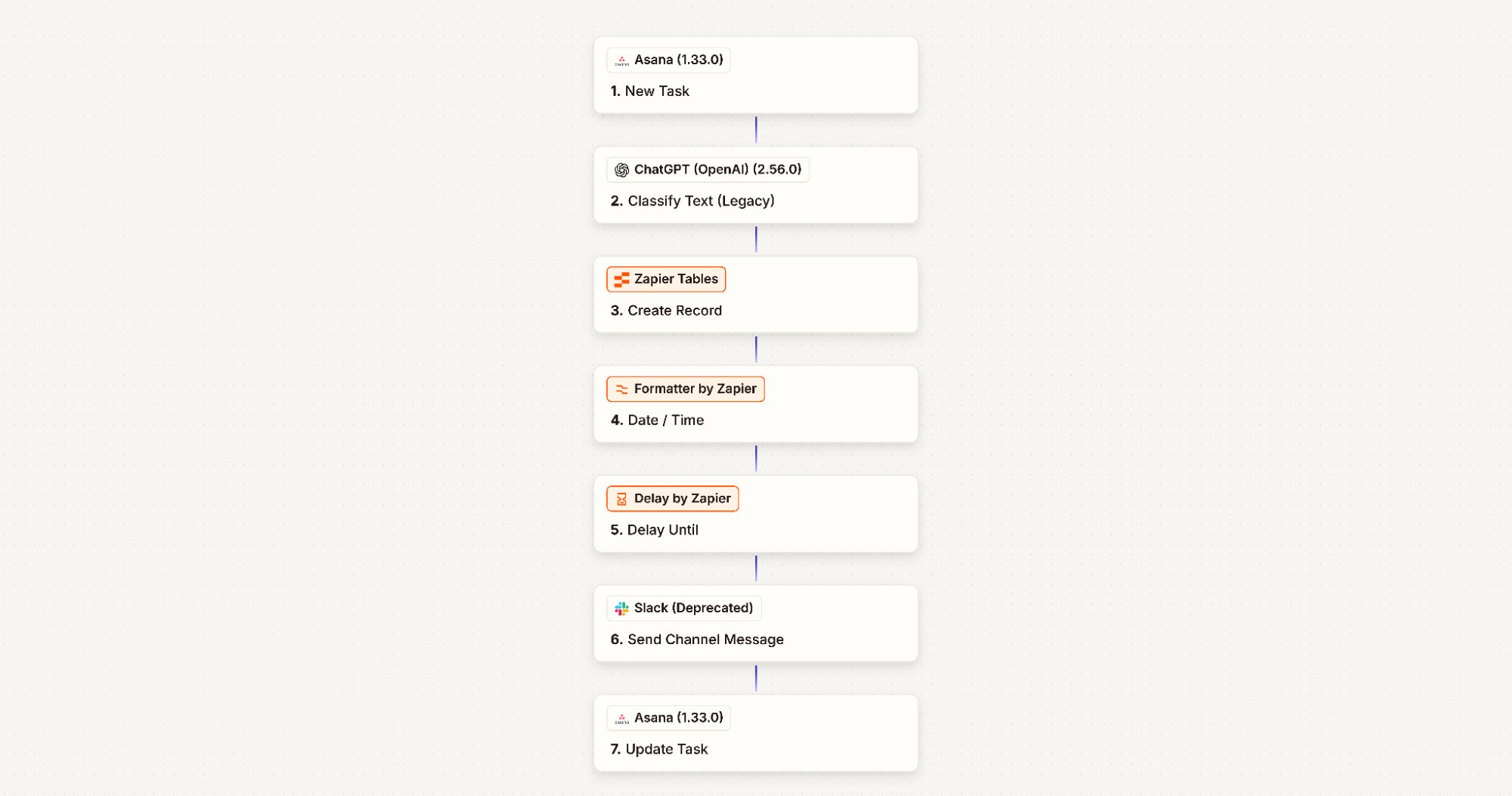Screen dimensions: 1512x796
Task: Click the Slack (Deprecated) app badge
Action: coord(683,608)
